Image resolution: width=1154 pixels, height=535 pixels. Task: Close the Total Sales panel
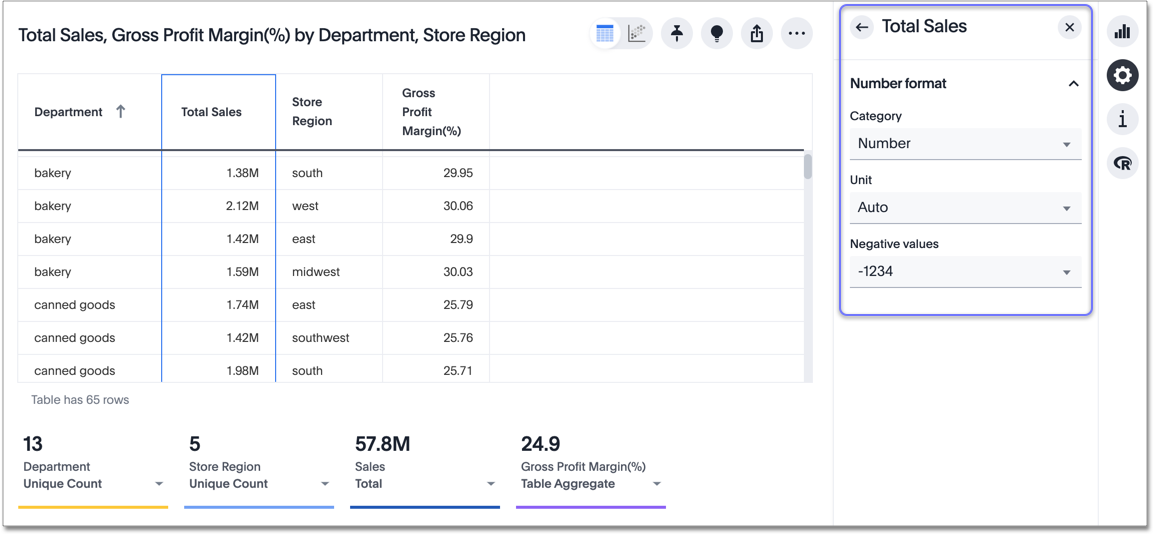click(x=1069, y=27)
